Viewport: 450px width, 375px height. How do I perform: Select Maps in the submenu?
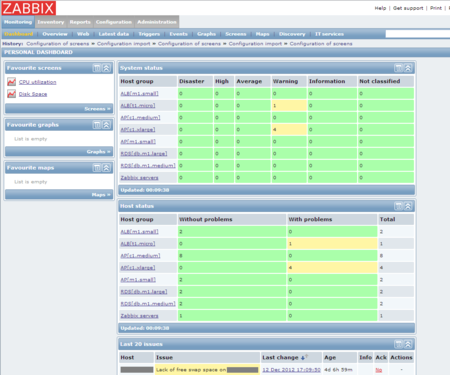coord(262,34)
